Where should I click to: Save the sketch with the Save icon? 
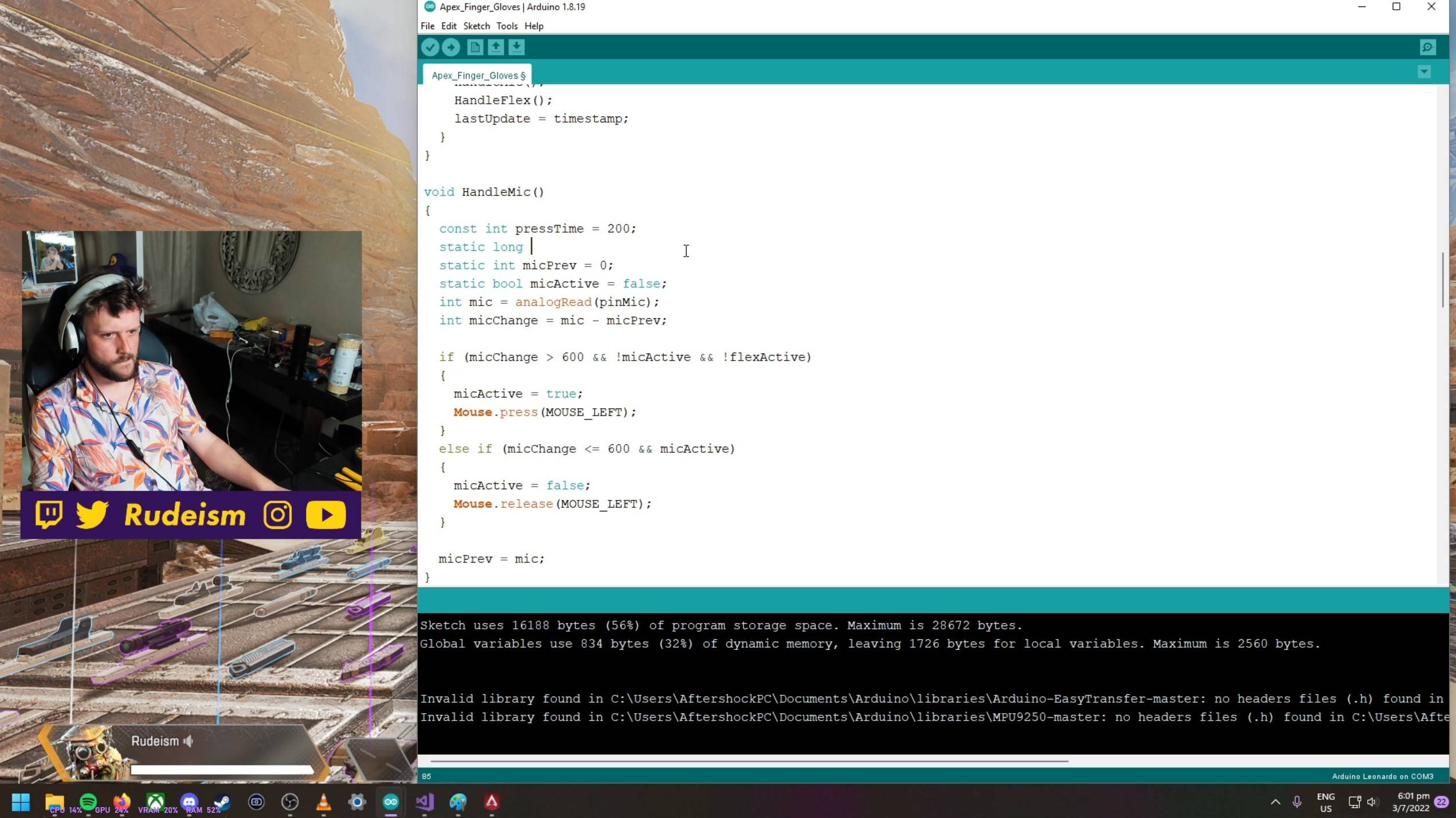(516, 47)
